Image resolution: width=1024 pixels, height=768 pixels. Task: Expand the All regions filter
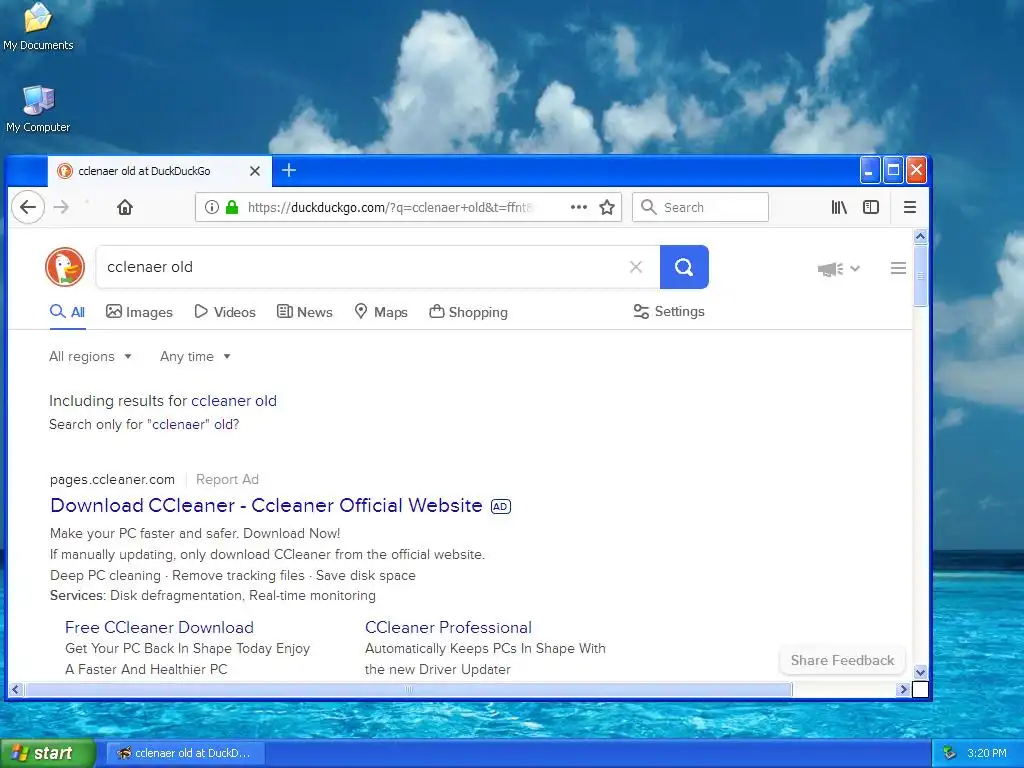(x=90, y=357)
